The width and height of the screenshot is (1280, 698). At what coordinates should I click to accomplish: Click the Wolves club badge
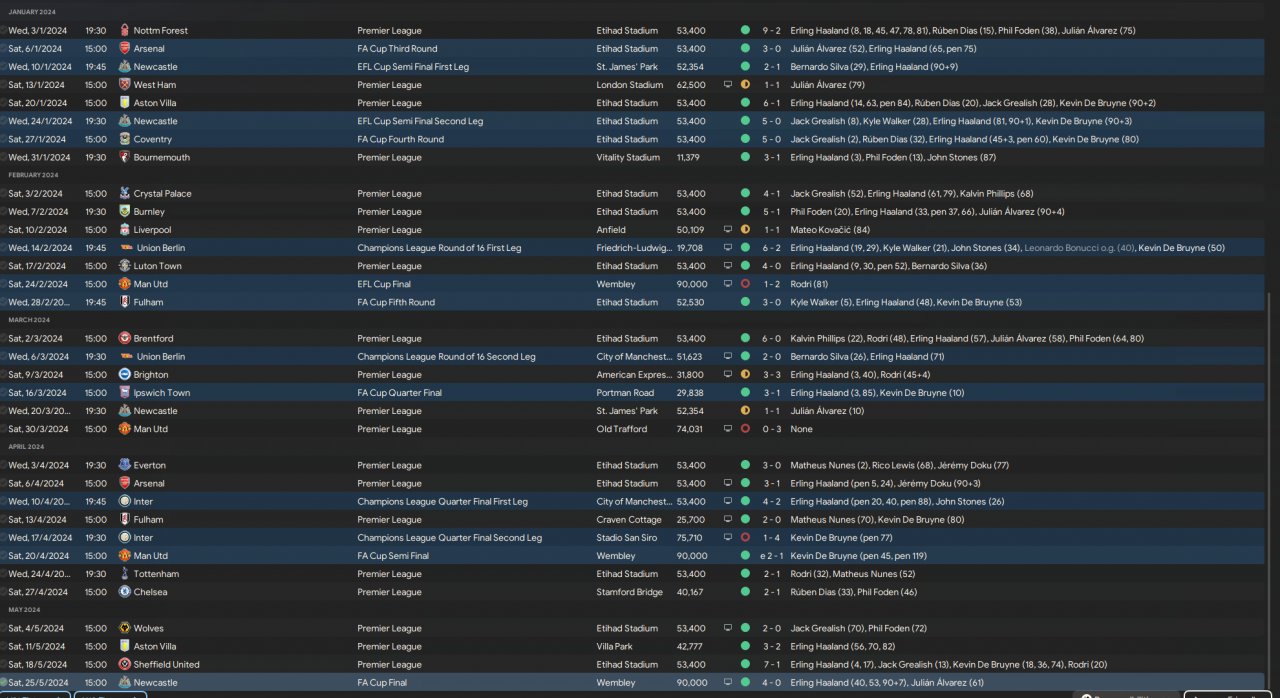(x=124, y=628)
